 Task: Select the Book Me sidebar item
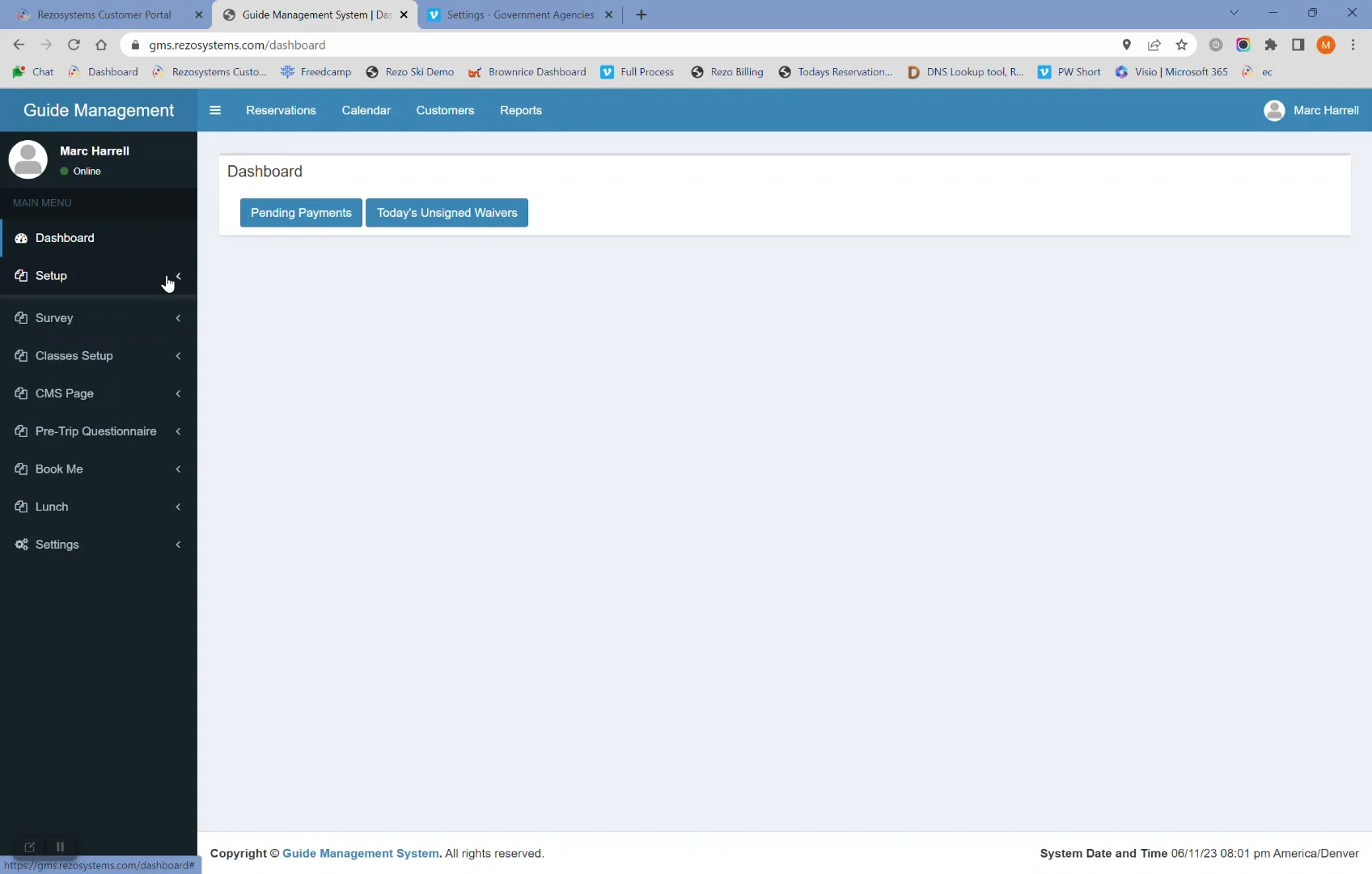tap(59, 469)
